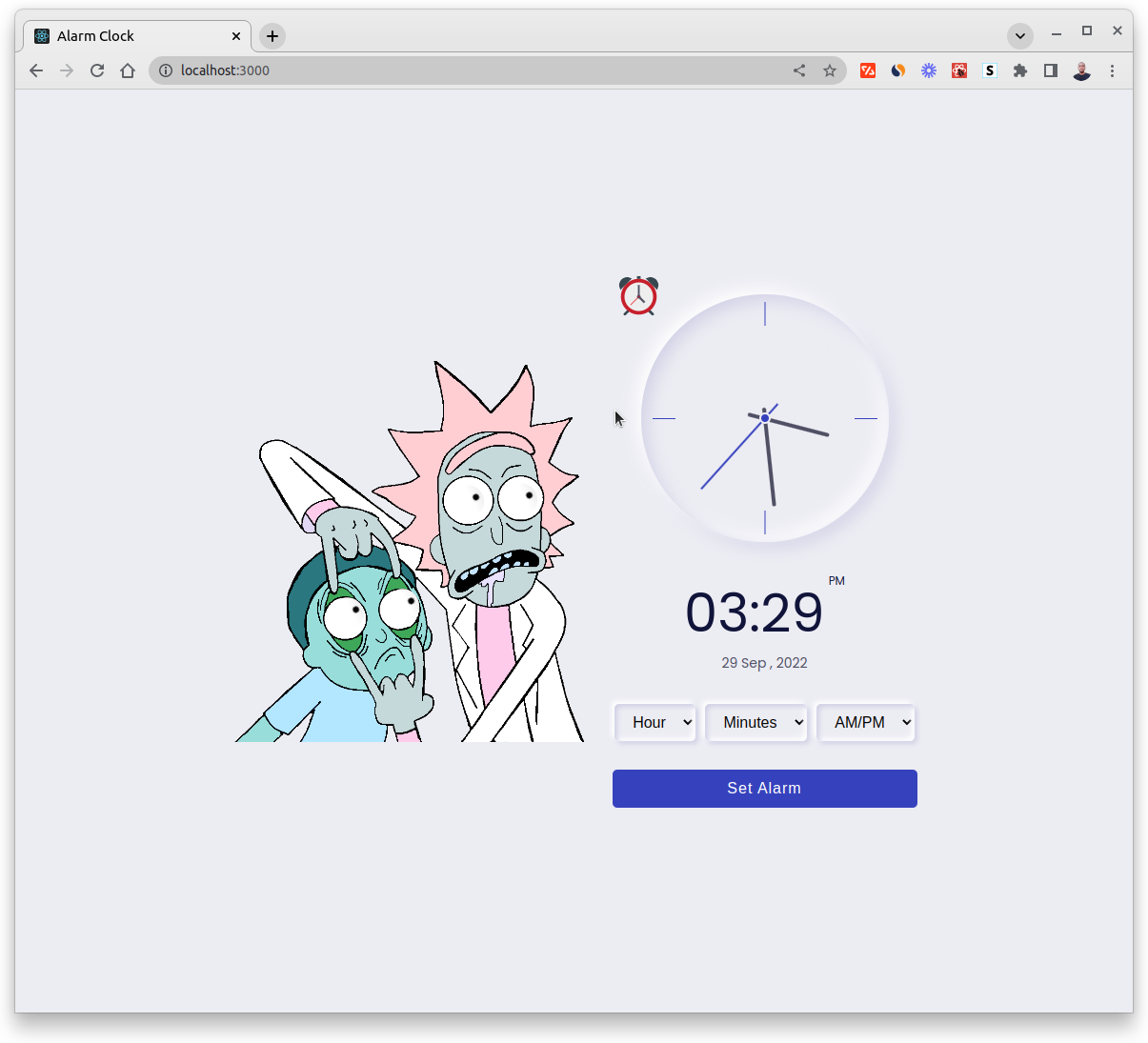This screenshot has height=1043, width=1148.
Task: Open the browser home page
Action: 128,70
